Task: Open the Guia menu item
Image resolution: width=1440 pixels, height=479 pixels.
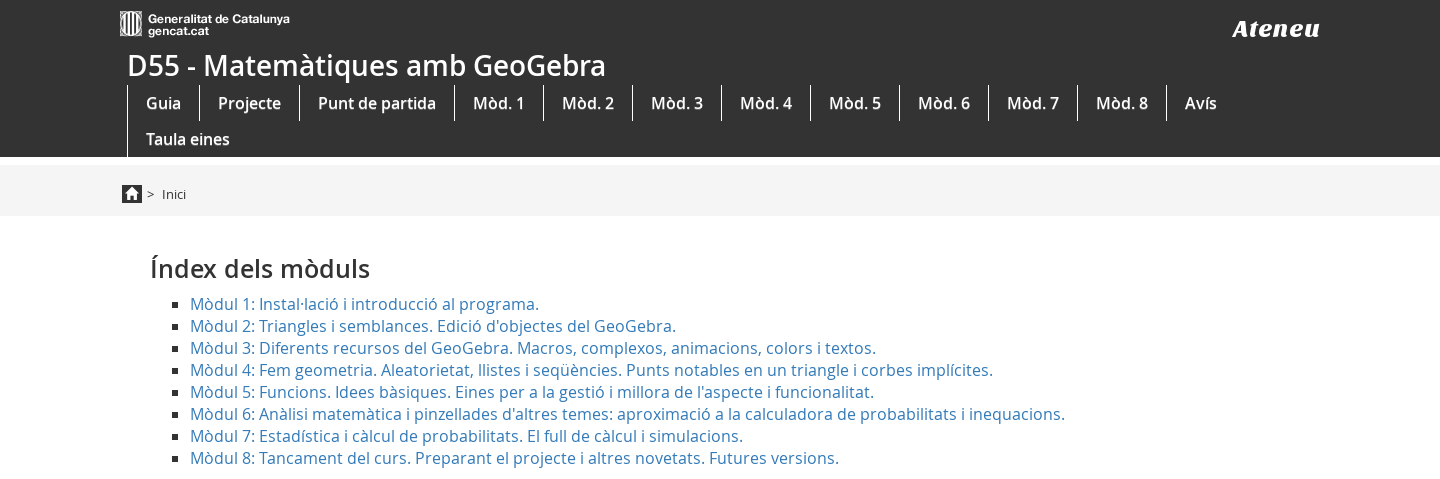Action: click(163, 103)
